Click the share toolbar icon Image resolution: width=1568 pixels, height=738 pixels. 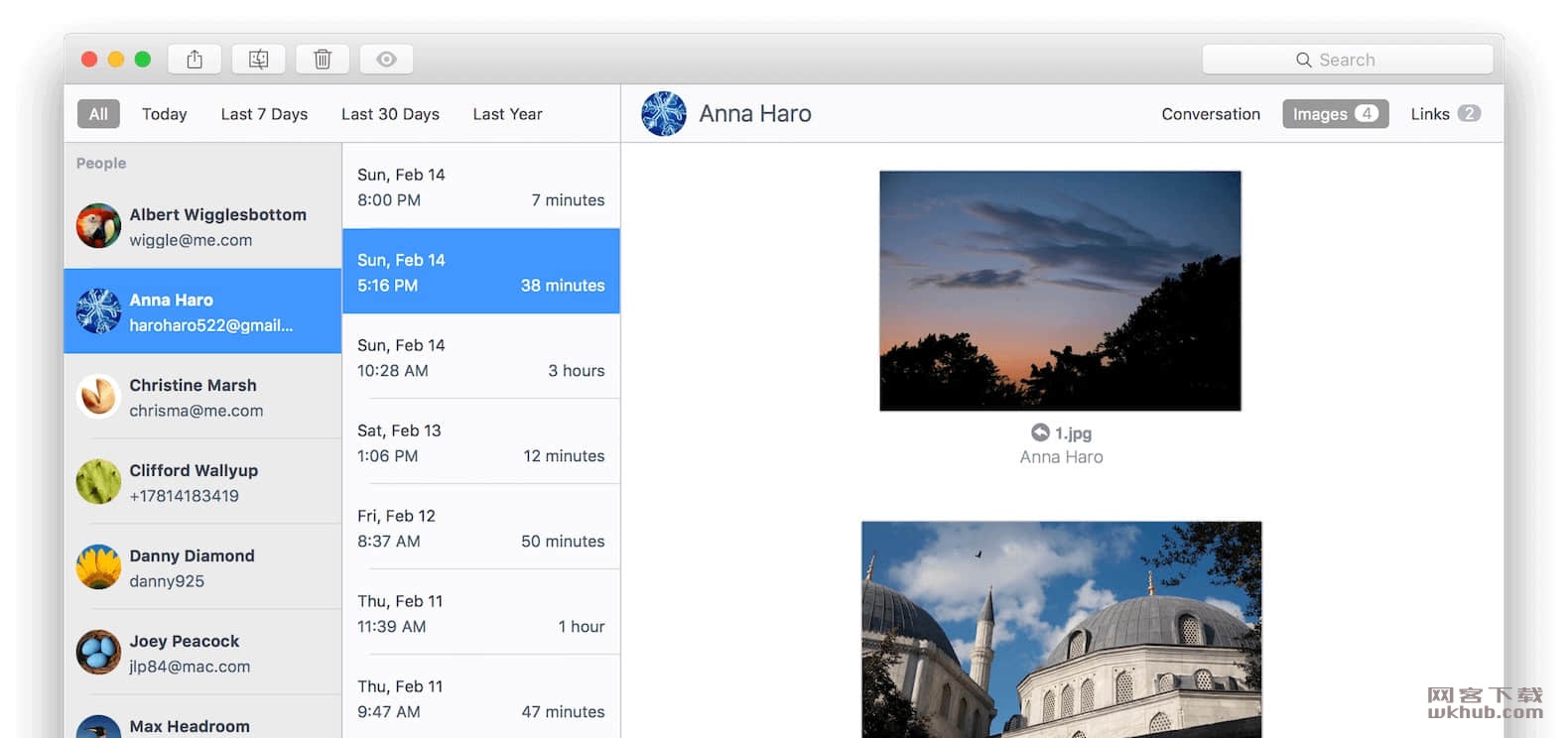pos(195,60)
